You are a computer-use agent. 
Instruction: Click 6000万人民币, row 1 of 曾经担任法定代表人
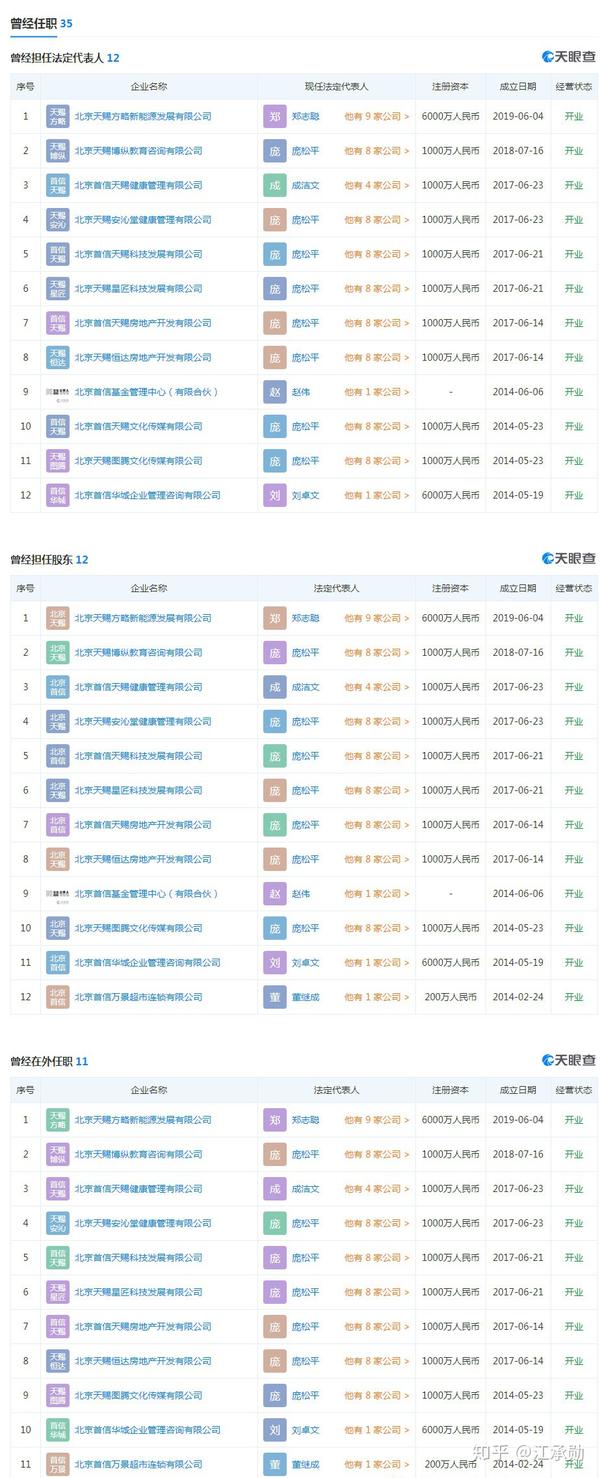[450, 116]
